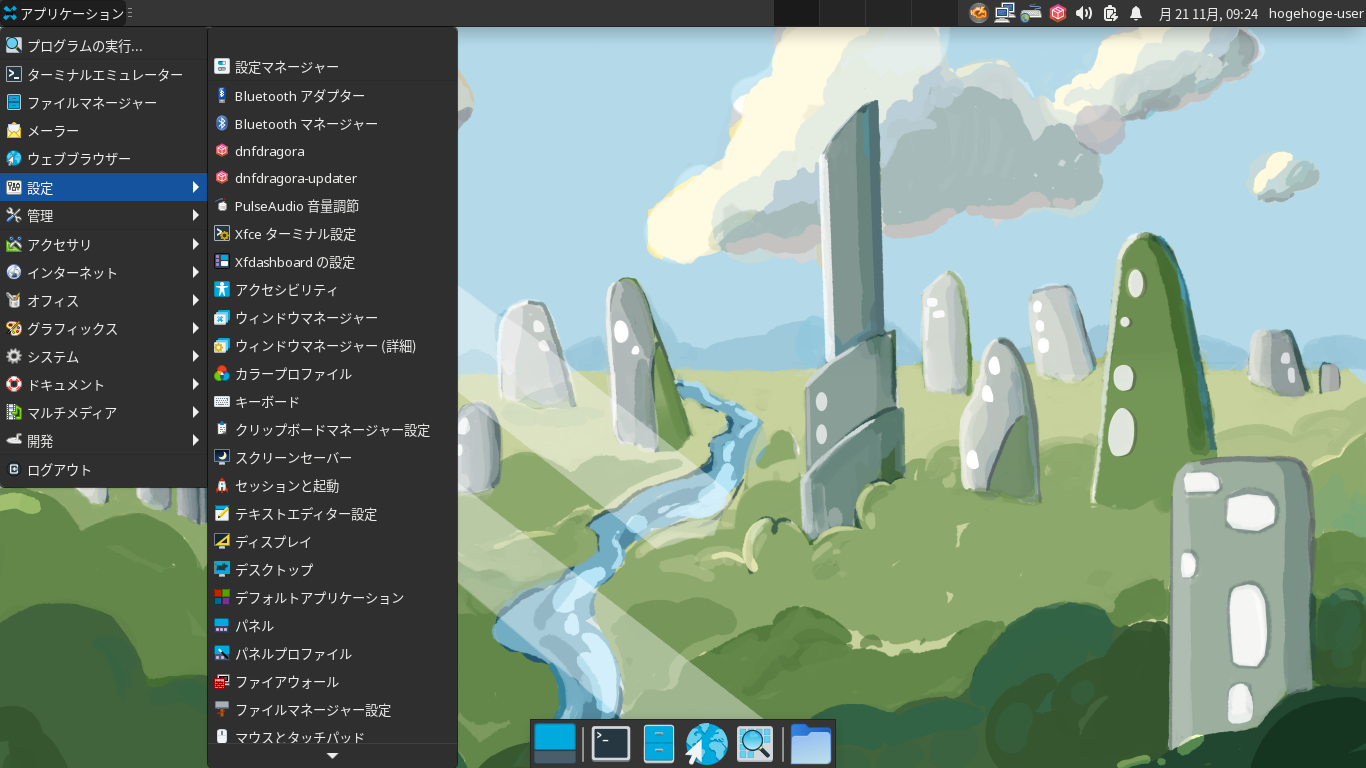The width and height of the screenshot is (1366, 768).
Task: Launch ターミナルエミュレーター from the menu
Action: coord(103,74)
